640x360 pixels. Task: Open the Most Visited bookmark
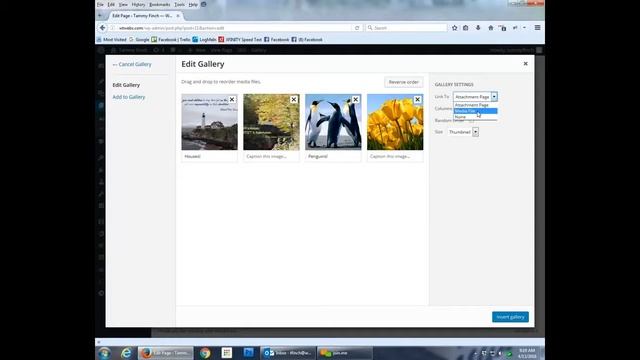pos(111,40)
